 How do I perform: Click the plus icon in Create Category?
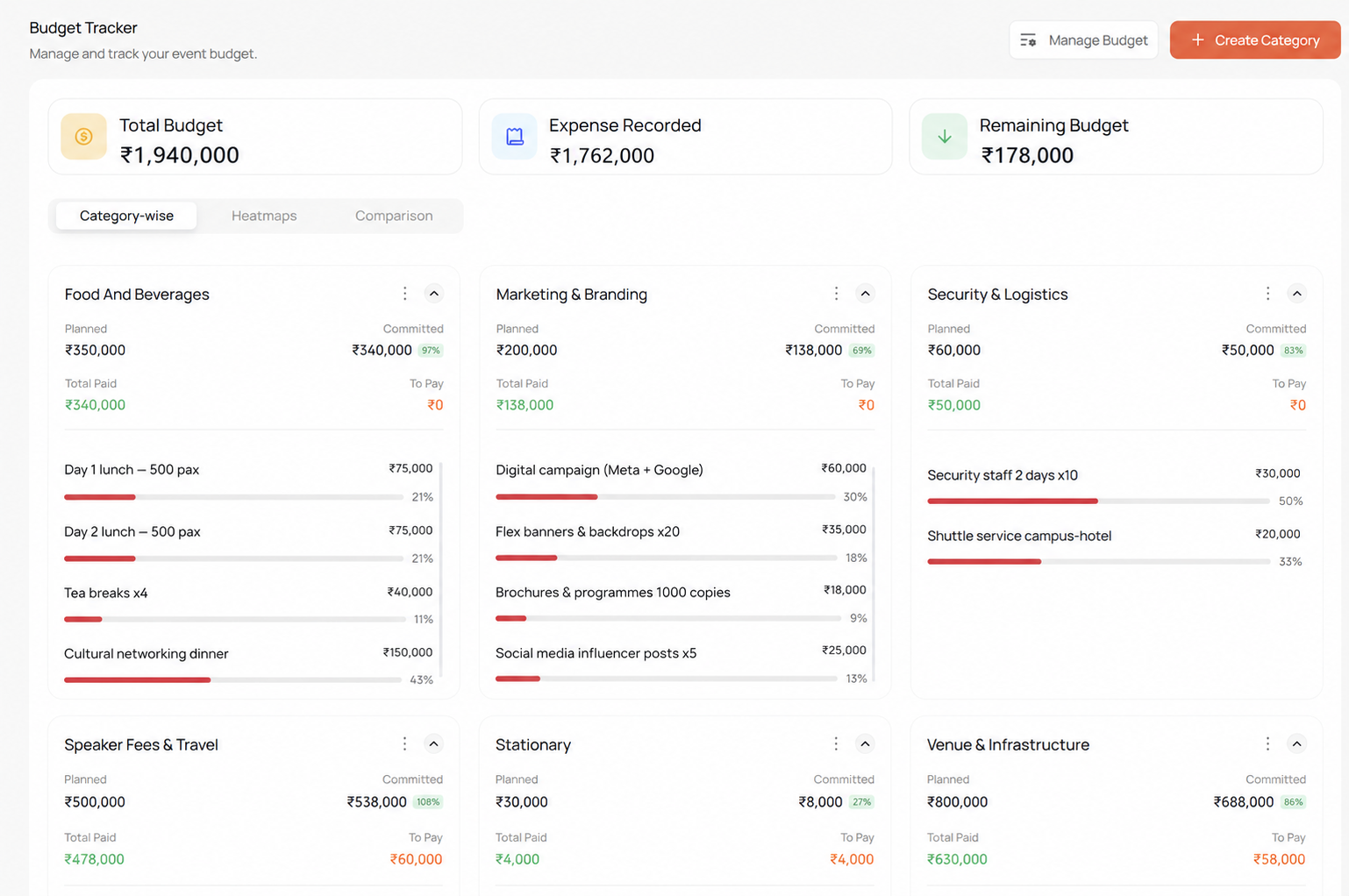[x=1197, y=39]
